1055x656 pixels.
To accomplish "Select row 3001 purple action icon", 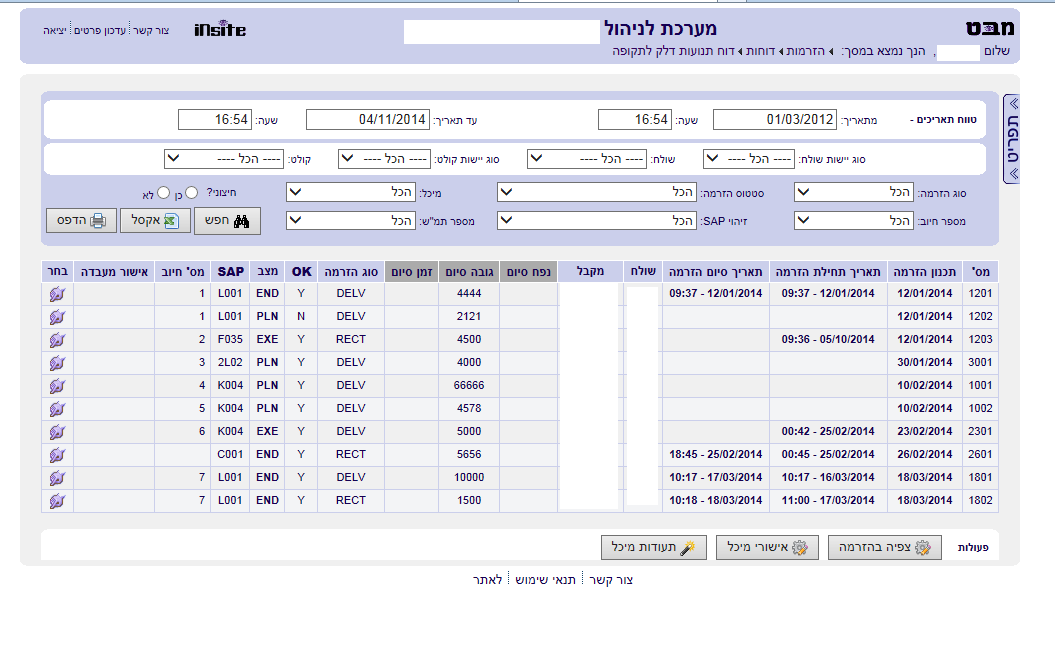I will point(57,363).
